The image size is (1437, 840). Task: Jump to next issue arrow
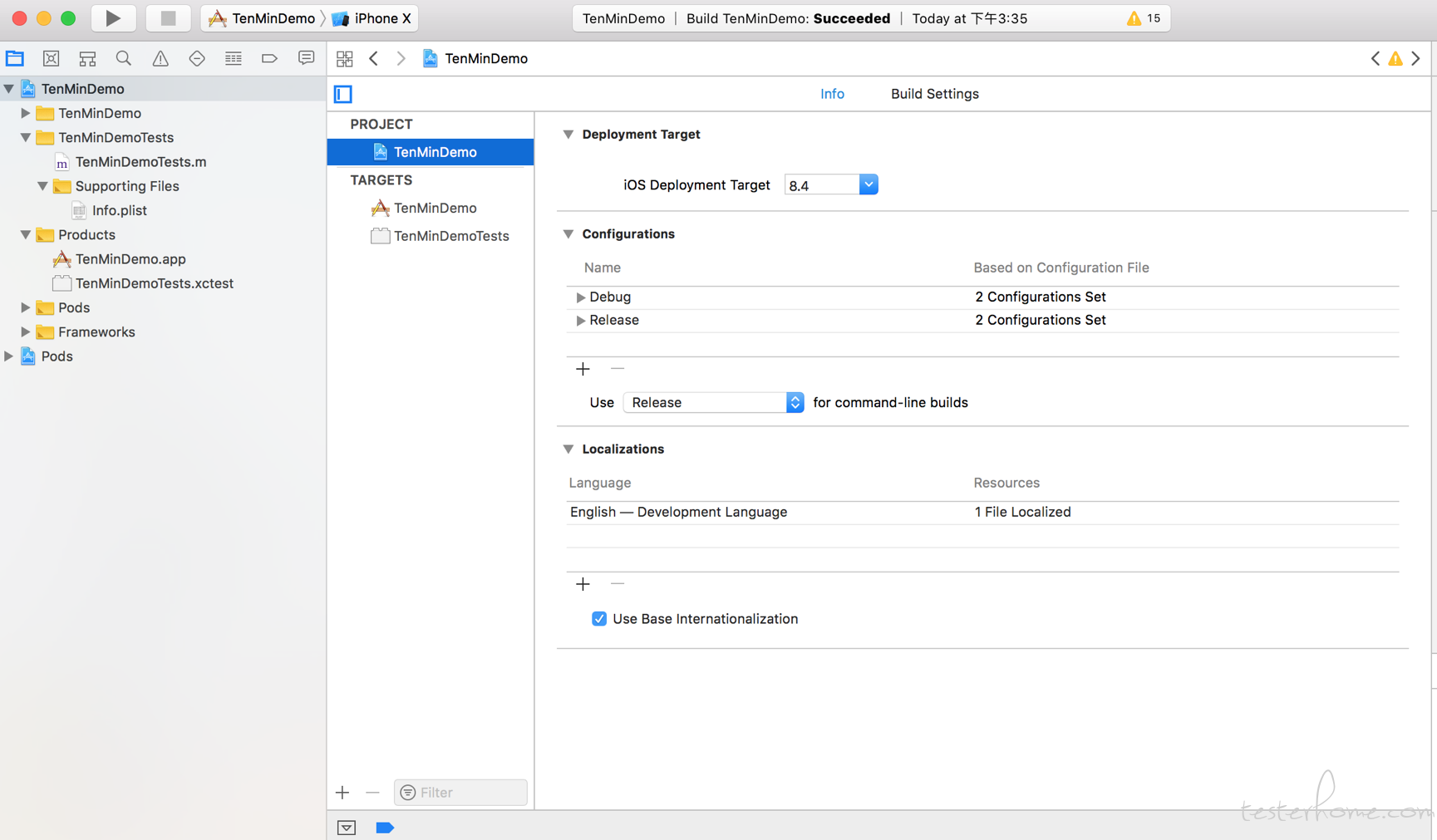click(1416, 58)
